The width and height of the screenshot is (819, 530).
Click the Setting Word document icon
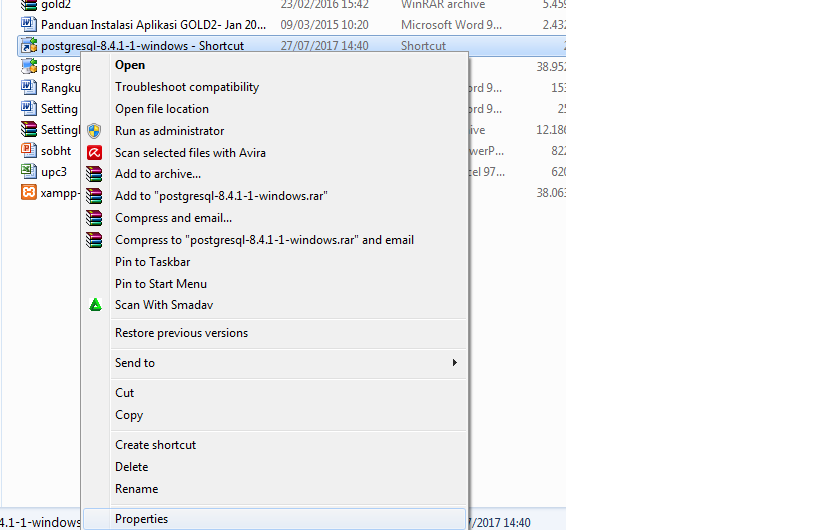pos(29,108)
